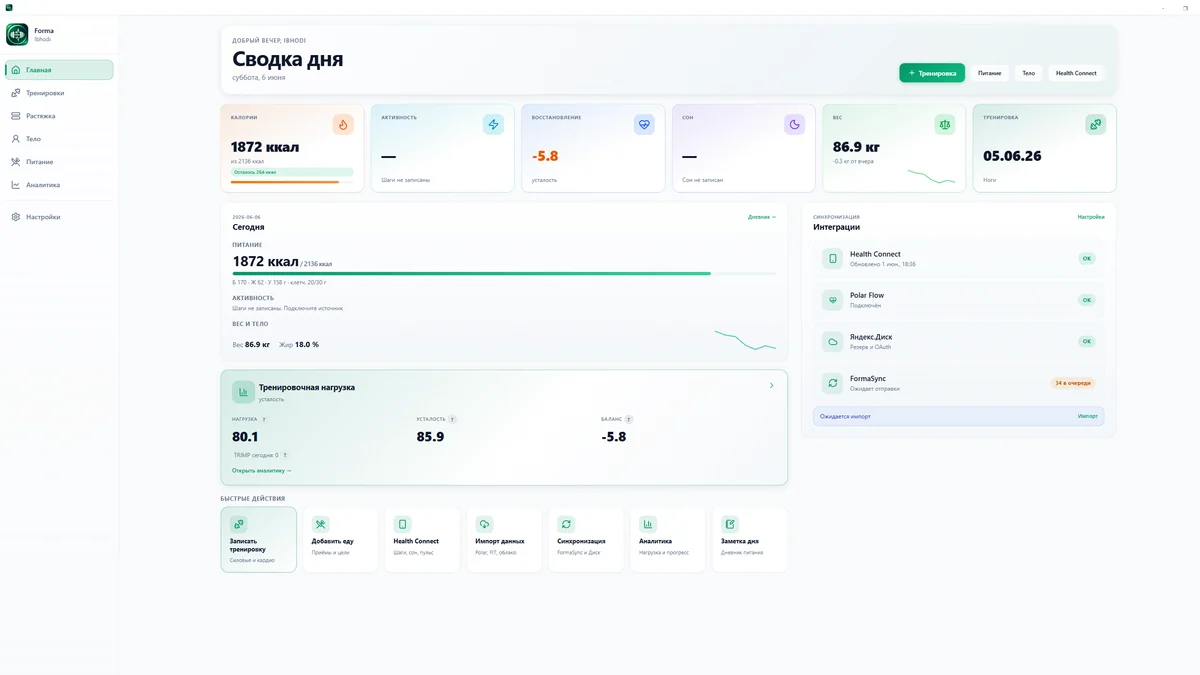Click the Health Connect integration phone icon
Viewport: 1200px width, 675px height.
pyautogui.click(x=832, y=259)
